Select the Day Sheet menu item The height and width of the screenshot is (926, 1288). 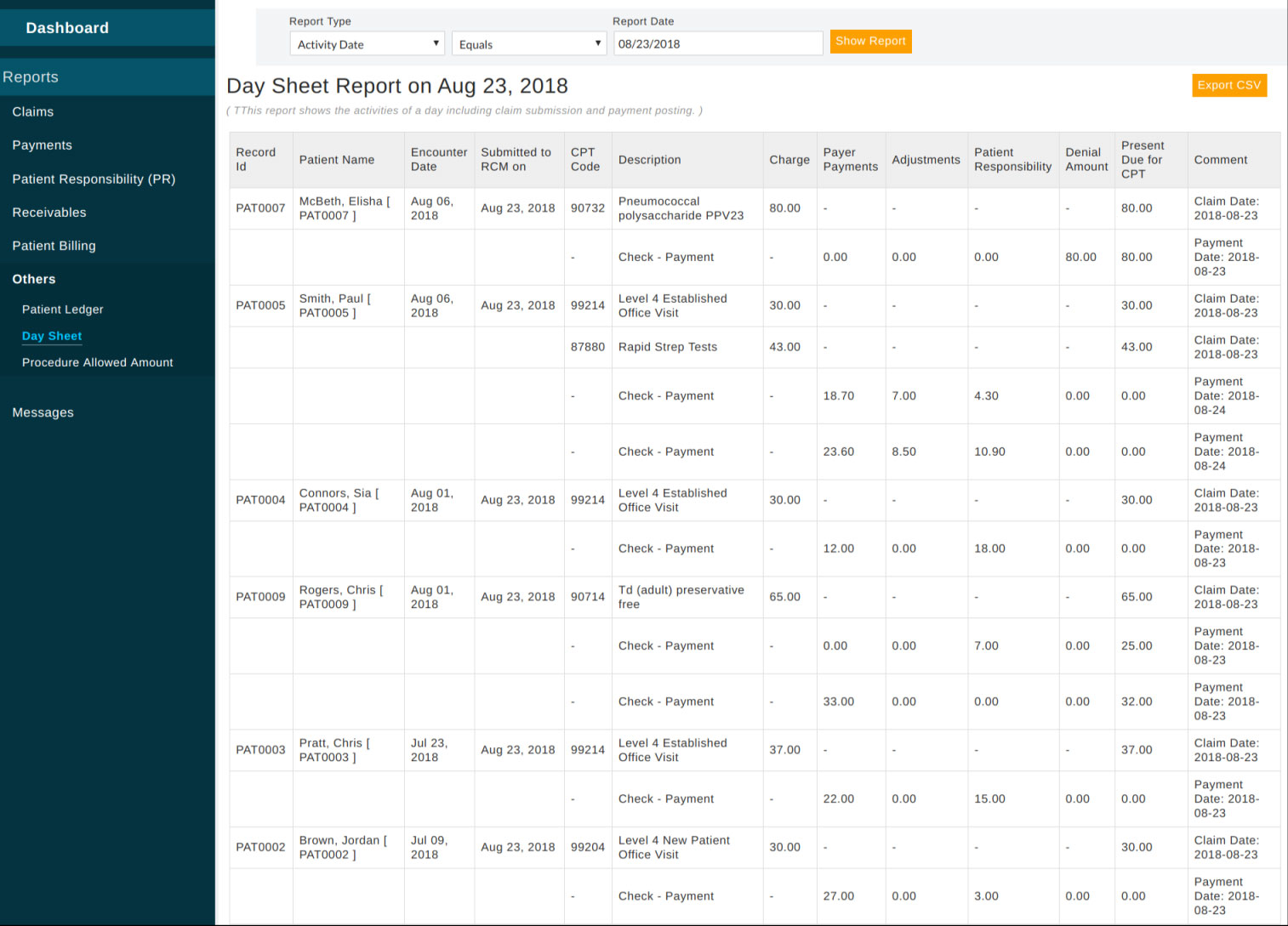52,336
